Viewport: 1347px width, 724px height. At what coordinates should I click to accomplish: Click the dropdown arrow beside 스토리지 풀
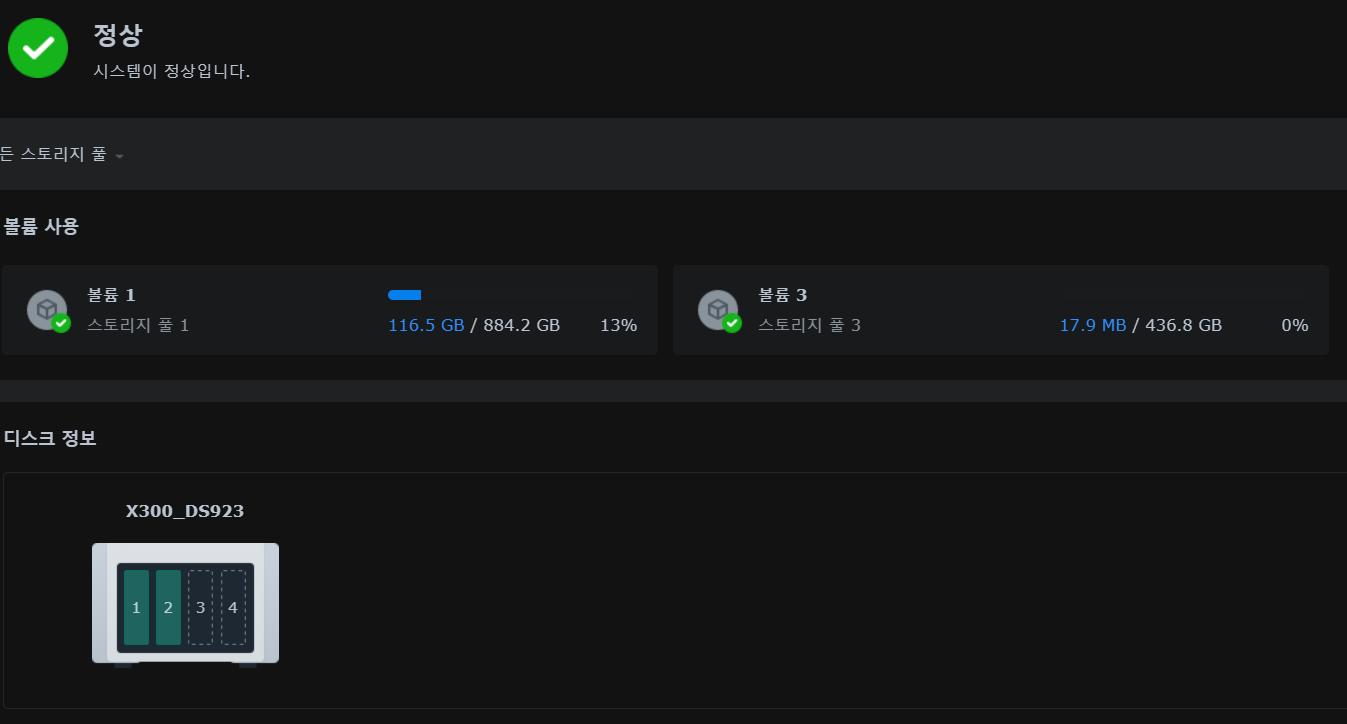pyautogui.click(x=119, y=156)
